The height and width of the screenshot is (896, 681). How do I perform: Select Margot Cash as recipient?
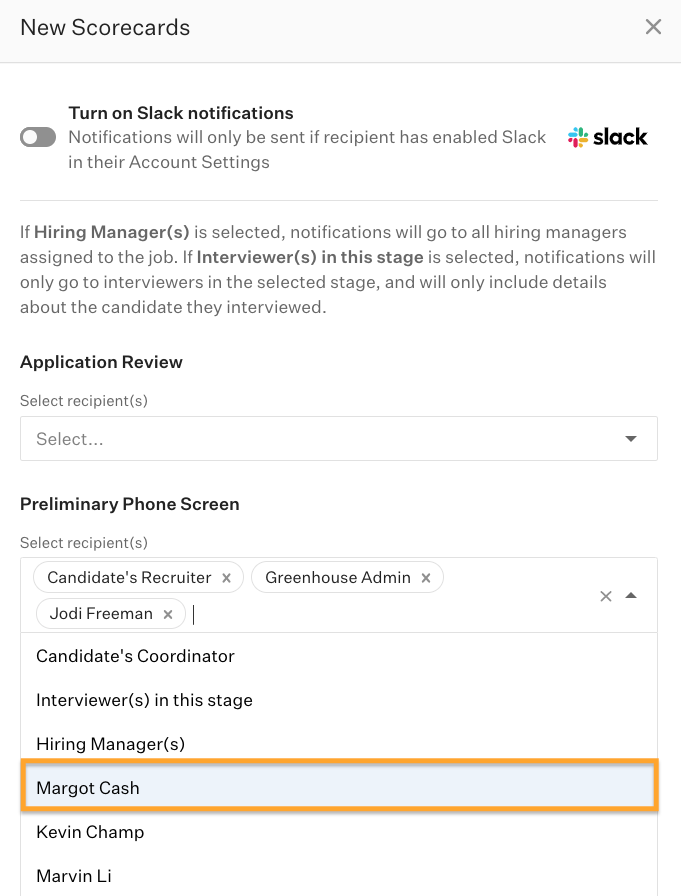point(88,788)
